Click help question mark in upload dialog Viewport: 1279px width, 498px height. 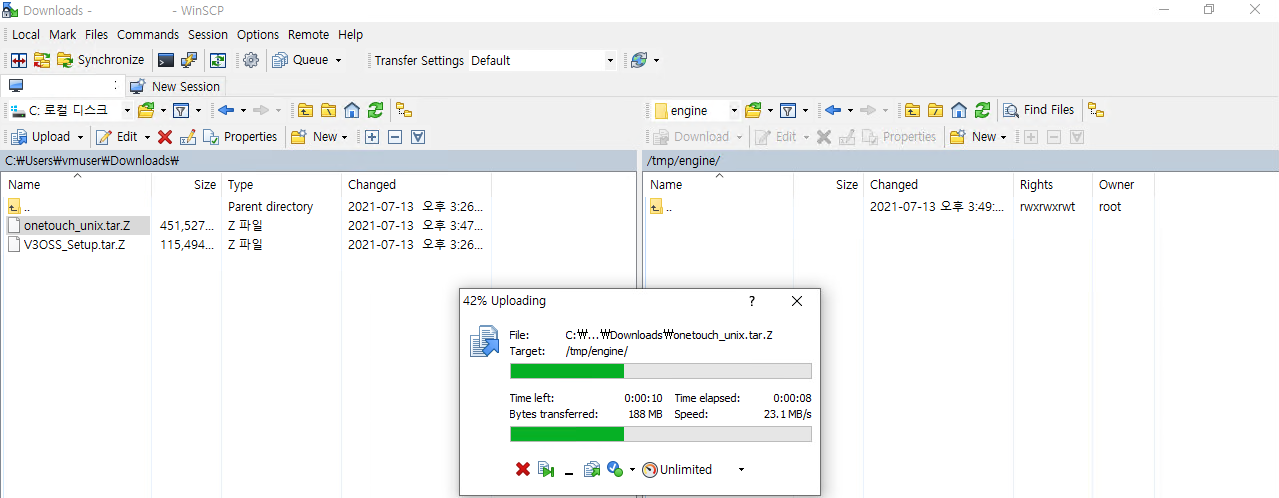[x=752, y=301]
